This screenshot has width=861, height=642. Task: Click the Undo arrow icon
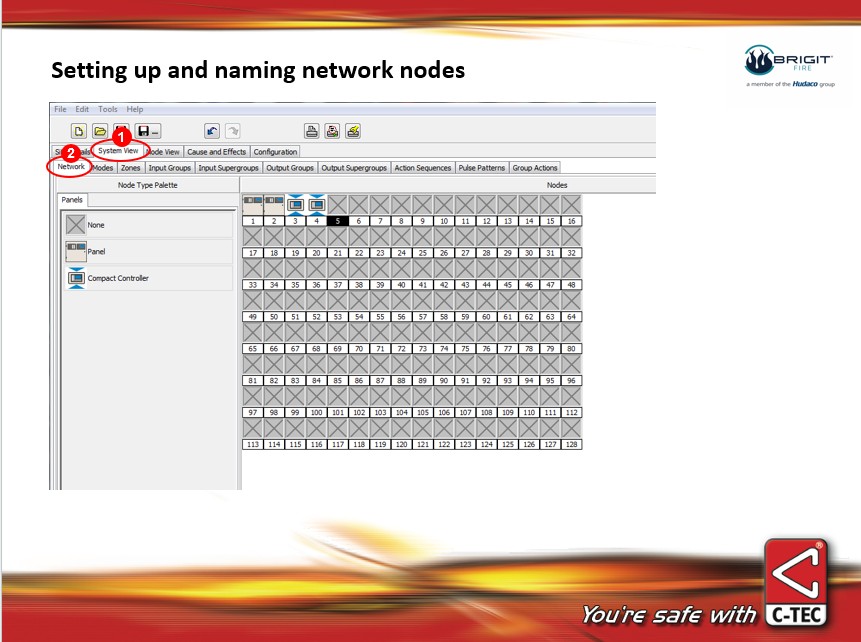[211, 131]
